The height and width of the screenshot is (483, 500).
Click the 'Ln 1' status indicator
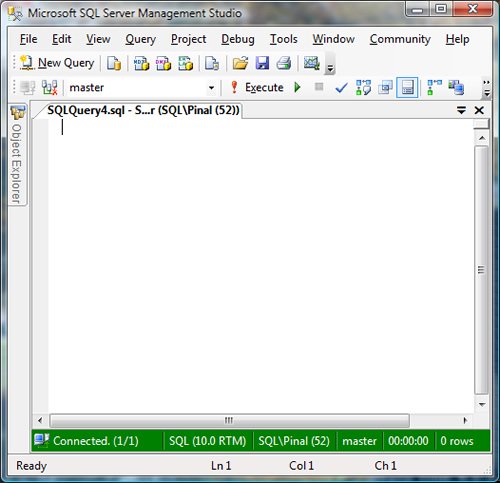221,466
